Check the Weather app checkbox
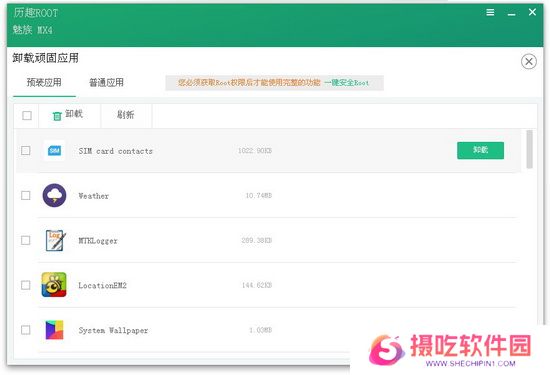This screenshot has height=375, width=550. click(x=26, y=195)
